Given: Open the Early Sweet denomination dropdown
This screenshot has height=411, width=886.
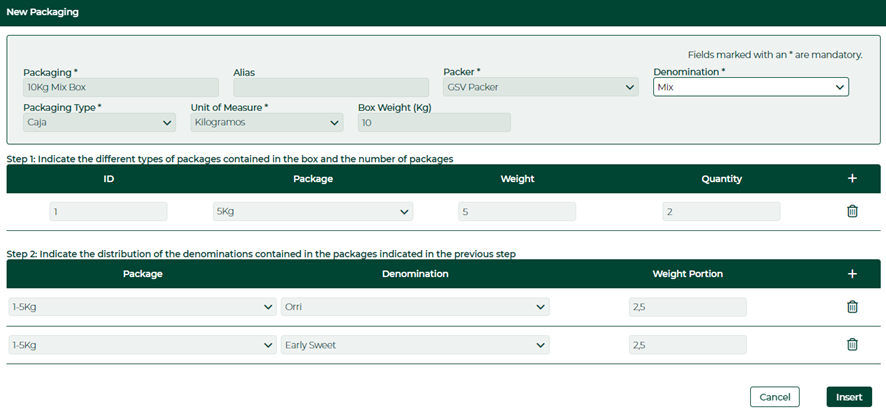Looking at the screenshot, I should (415, 344).
